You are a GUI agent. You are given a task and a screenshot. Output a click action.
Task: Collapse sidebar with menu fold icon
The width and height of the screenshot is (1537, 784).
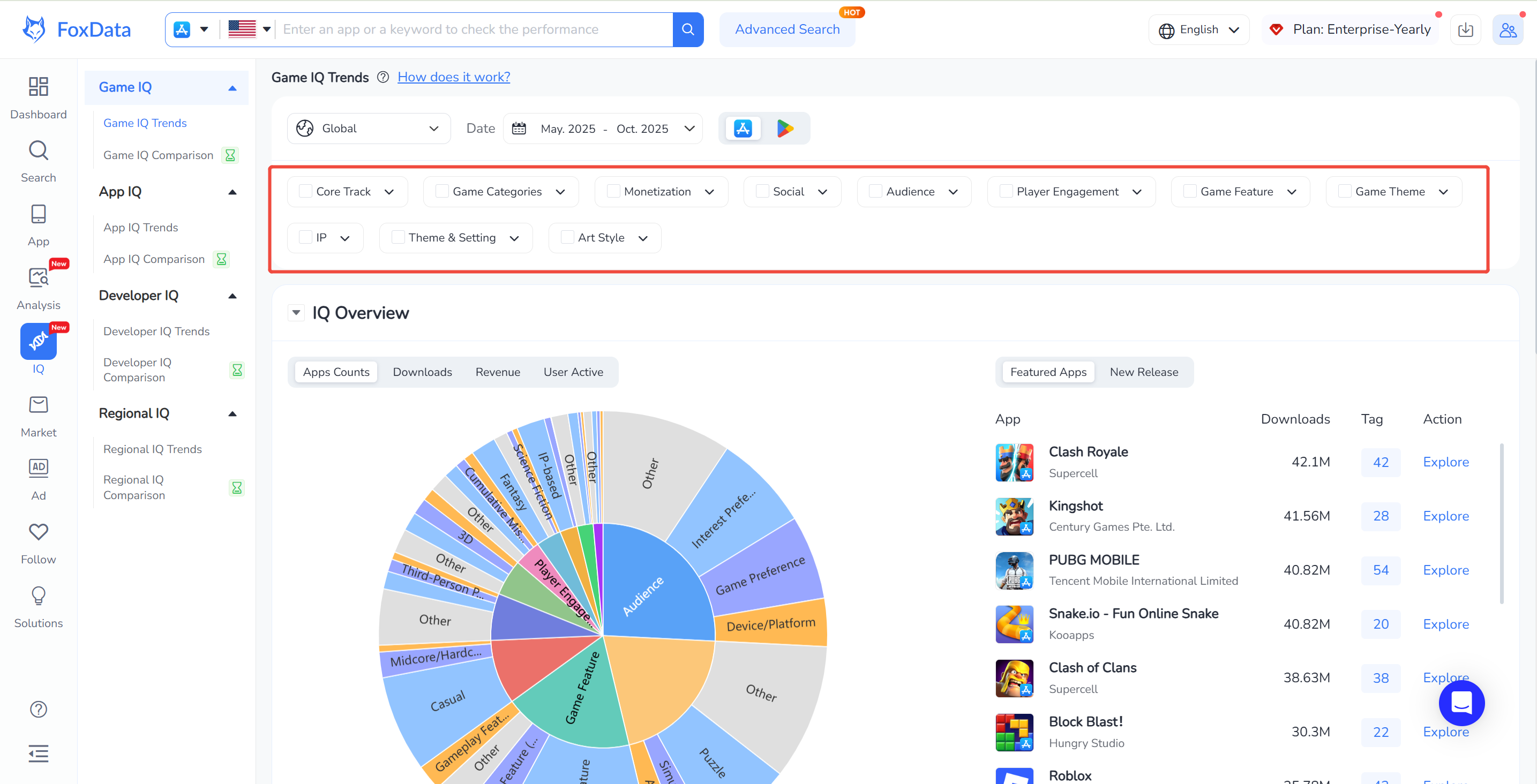click(x=38, y=753)
